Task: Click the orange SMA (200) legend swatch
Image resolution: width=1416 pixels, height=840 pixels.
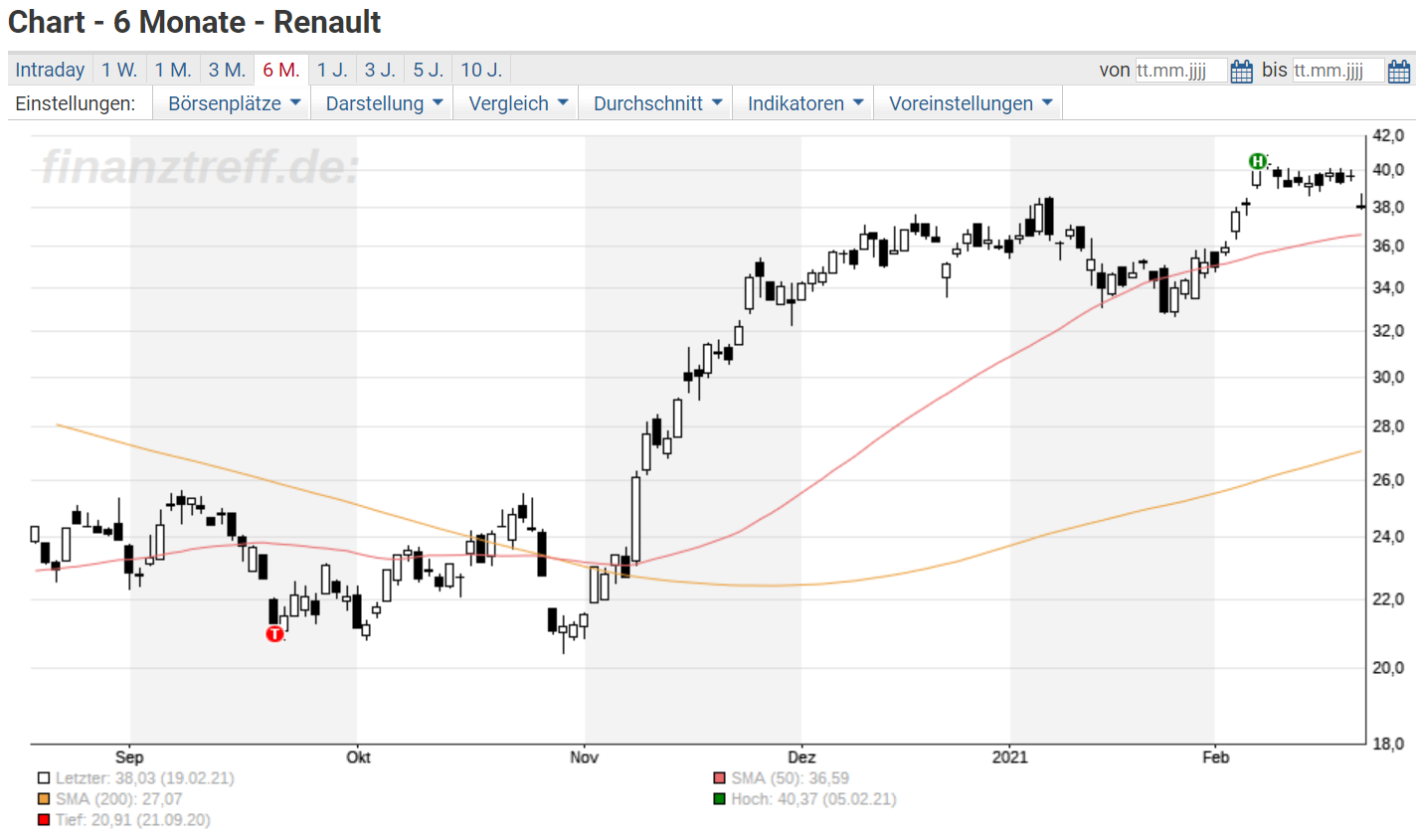Action: (x=44, y=799)
